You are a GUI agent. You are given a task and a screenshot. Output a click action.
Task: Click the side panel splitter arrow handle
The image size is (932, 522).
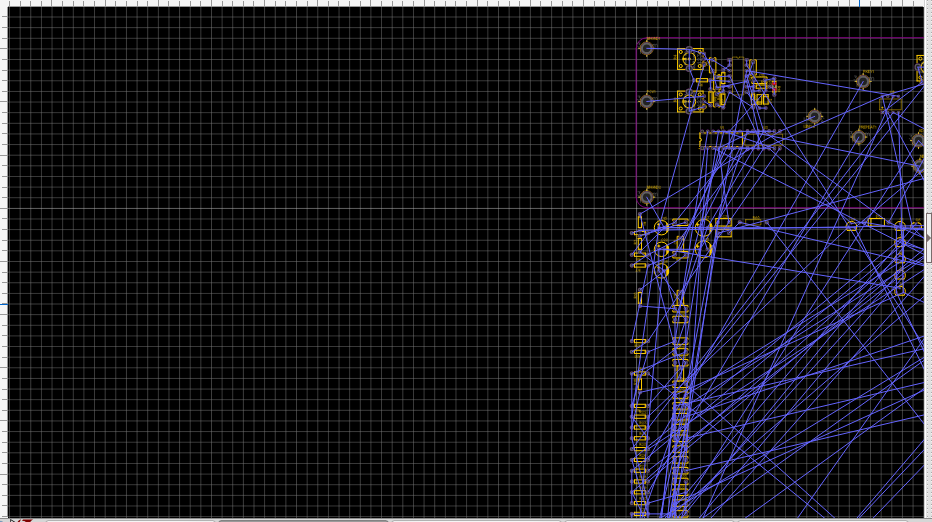coord(928,238)
